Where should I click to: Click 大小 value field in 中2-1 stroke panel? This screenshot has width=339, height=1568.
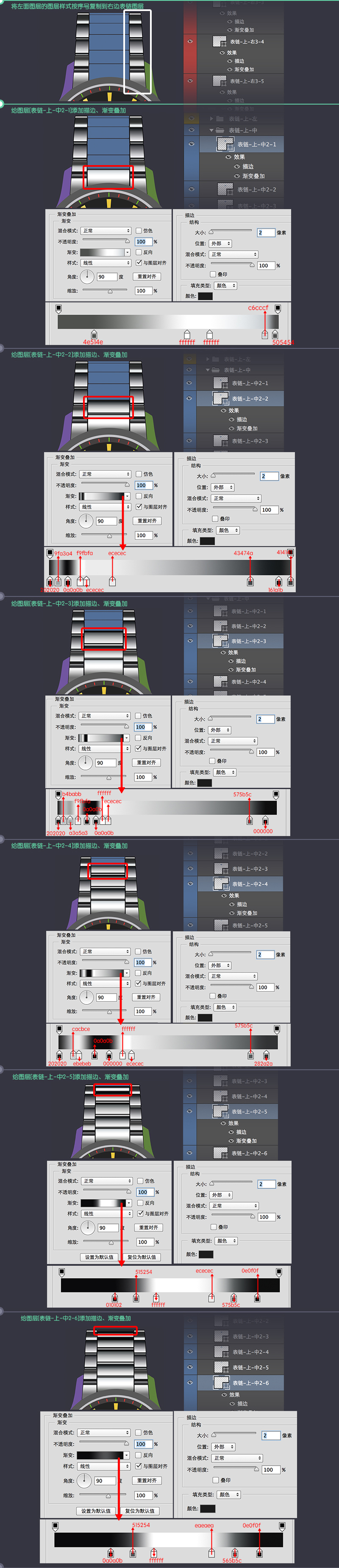tap(266, 232)
